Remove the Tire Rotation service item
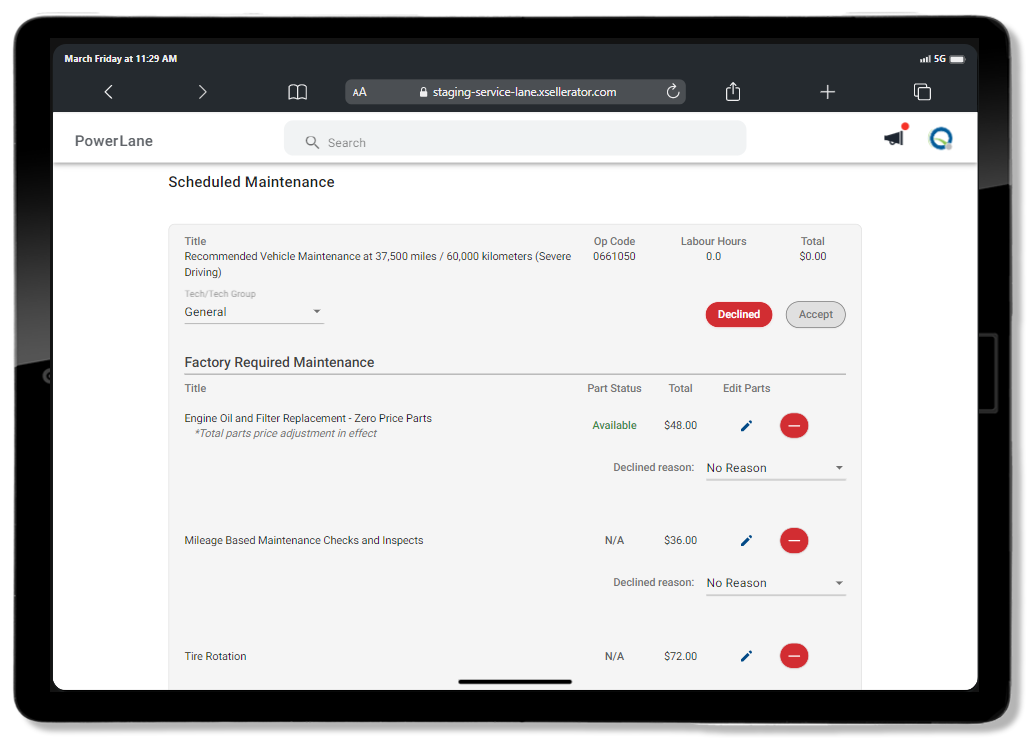The width and height of the screenshot is (1033, 738). tap(793, 656)
